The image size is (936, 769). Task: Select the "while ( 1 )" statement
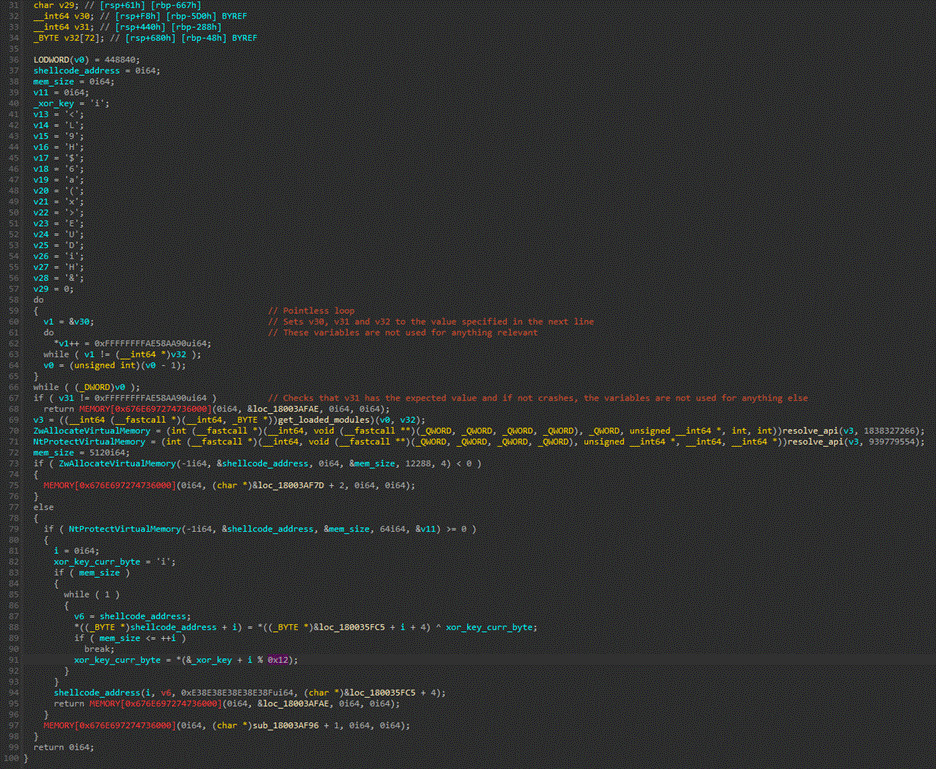[x=92, y=594]
